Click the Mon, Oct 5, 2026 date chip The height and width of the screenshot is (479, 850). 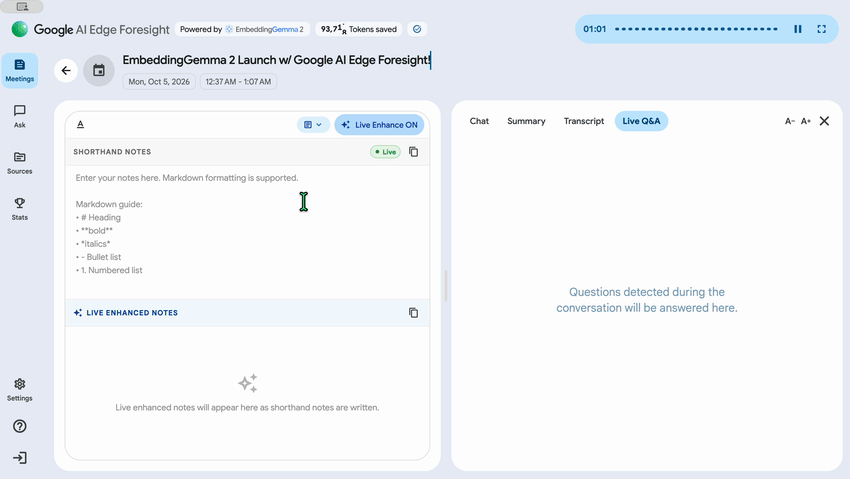(x=159, y=82)
